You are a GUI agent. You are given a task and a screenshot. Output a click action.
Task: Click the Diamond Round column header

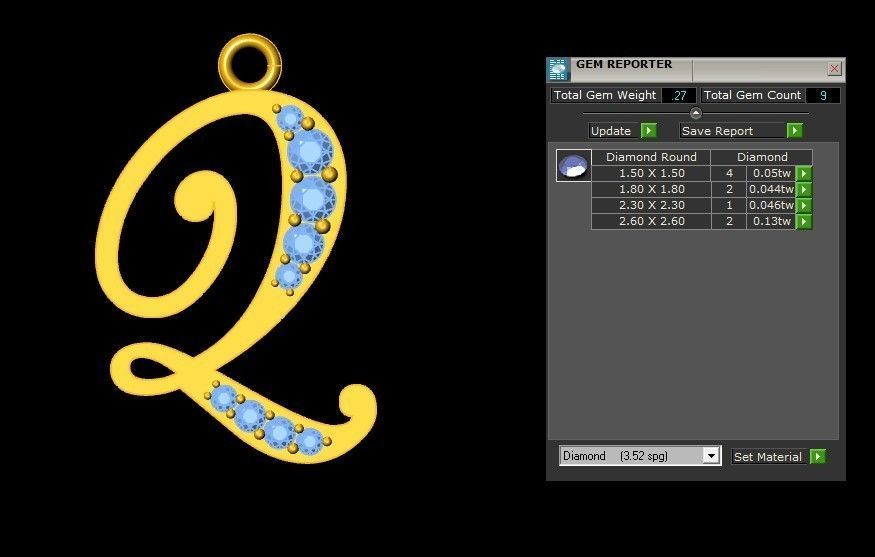(651, 157)
